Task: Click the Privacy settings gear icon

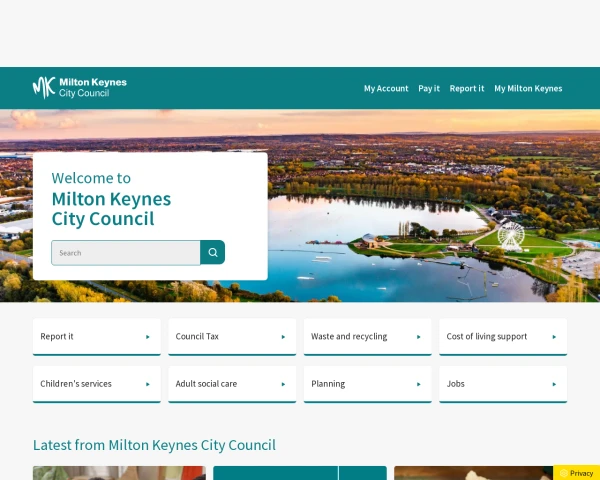Action: pos(564,473)
